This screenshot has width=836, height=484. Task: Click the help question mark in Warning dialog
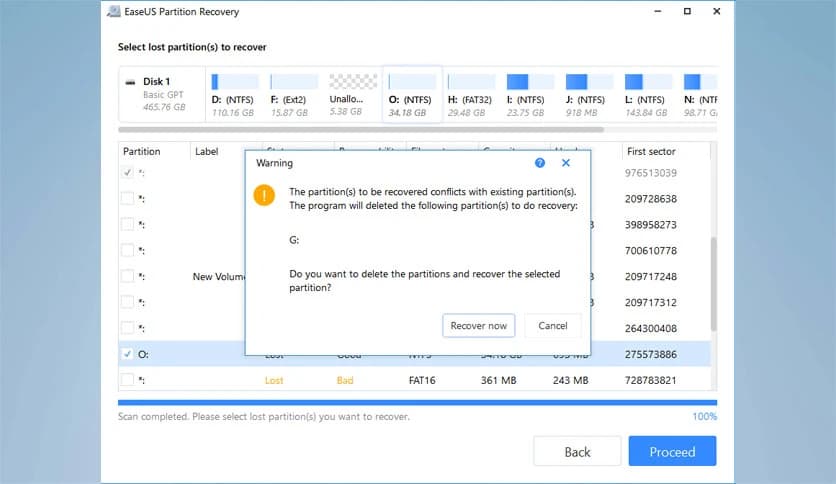(x=540, y=163)
